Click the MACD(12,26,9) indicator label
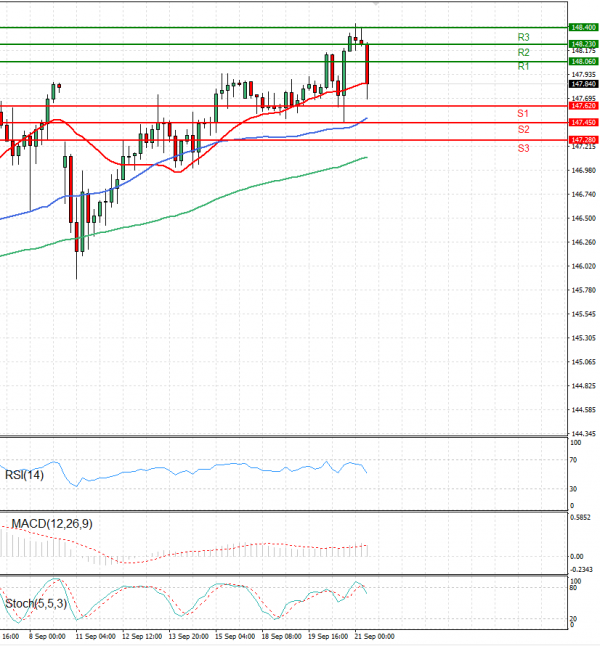The width and height of the screenshot is (600, 646). 52,524
